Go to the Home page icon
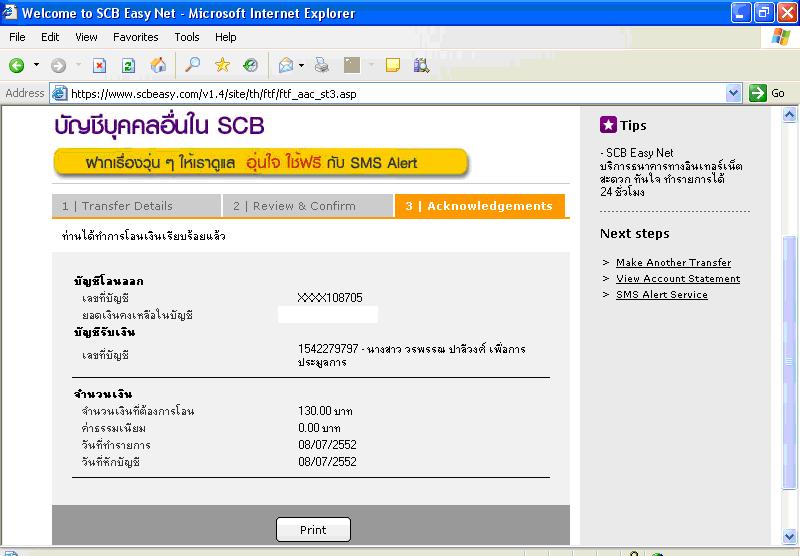 158,65
